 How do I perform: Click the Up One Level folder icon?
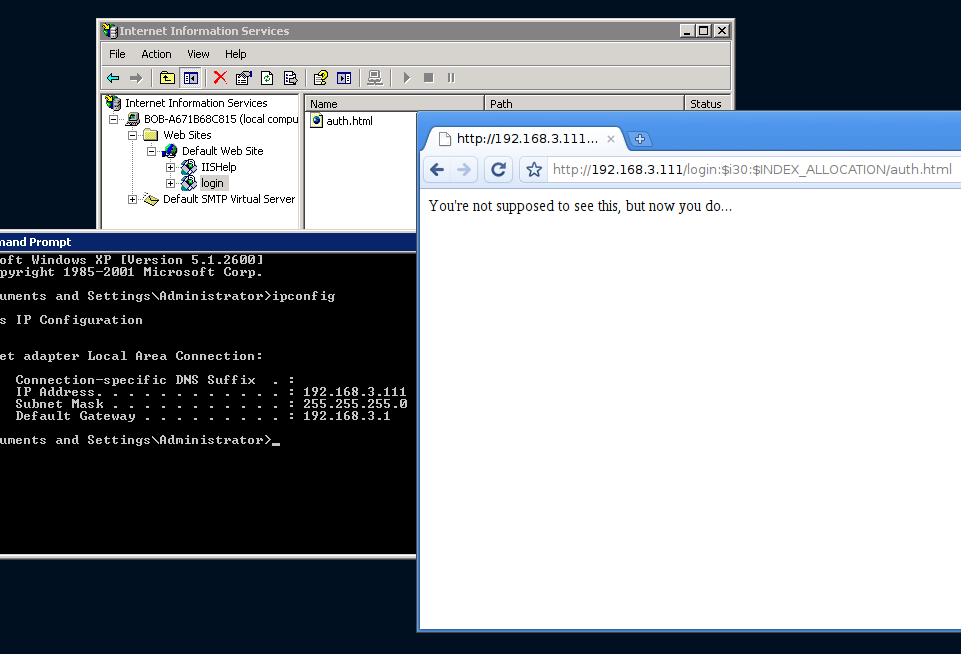click(167, 78)
